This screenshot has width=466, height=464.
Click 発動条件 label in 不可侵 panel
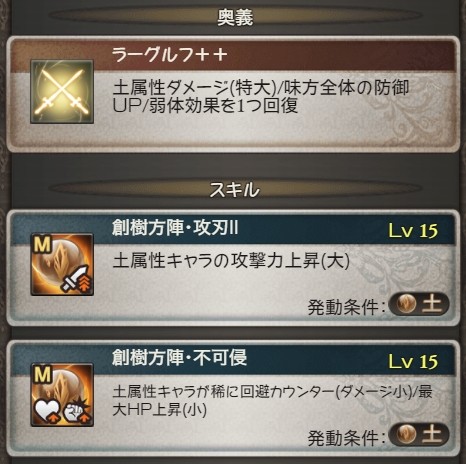point(345,438)
